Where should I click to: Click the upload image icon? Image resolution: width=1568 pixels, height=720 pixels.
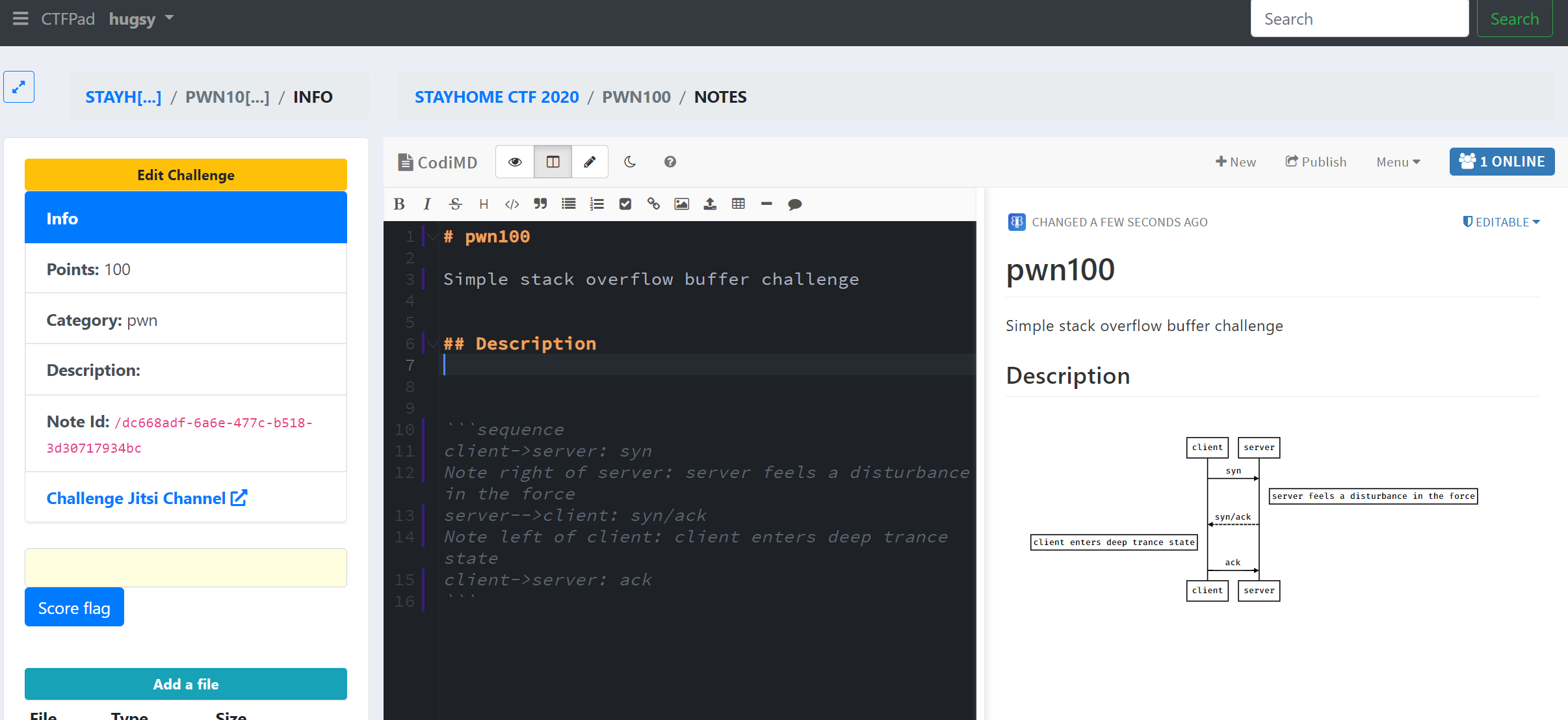point(710,204)
